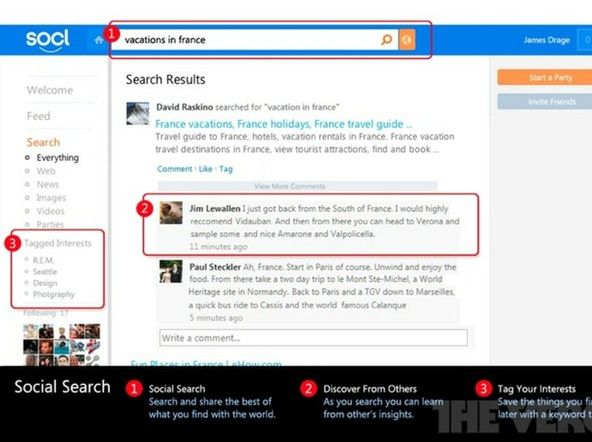
Task: Select the Videos search filter
Action: click(x=50, y=211)
